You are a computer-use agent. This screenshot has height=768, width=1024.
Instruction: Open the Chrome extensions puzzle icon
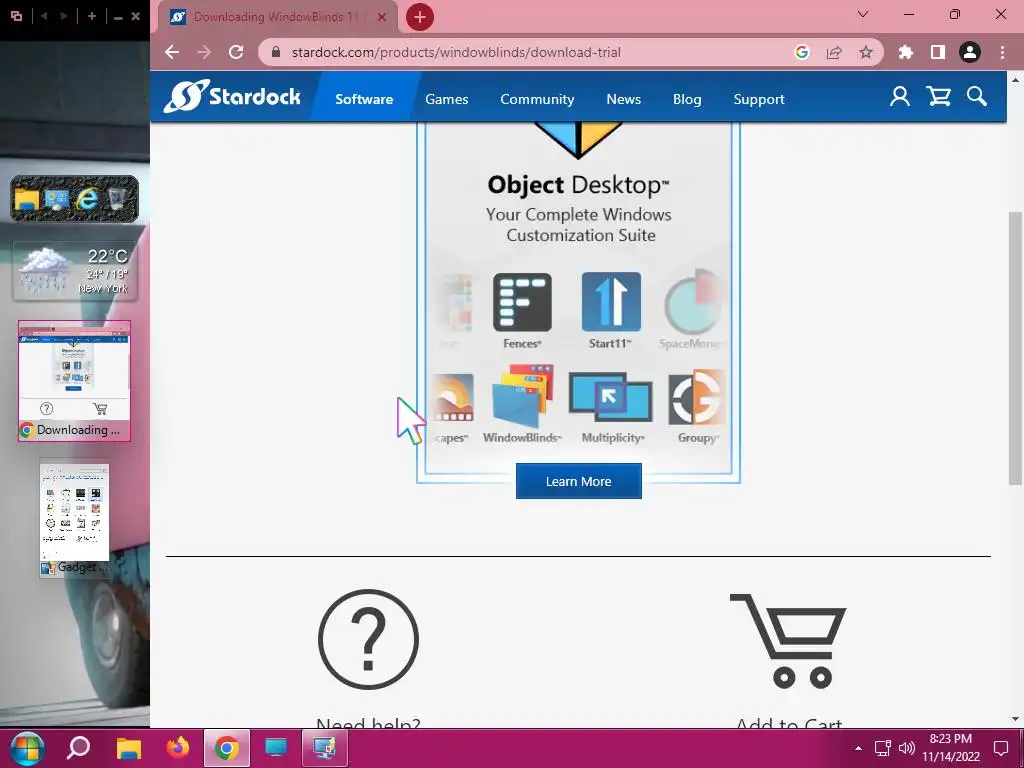pos(906,52)
